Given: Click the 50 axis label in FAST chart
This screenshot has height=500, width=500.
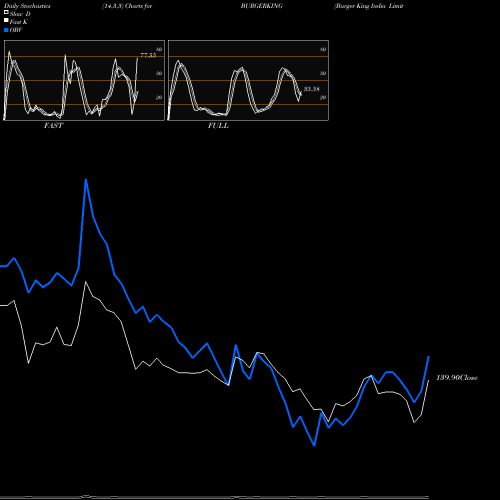Looking at the screenshot, I should (159, 73).
